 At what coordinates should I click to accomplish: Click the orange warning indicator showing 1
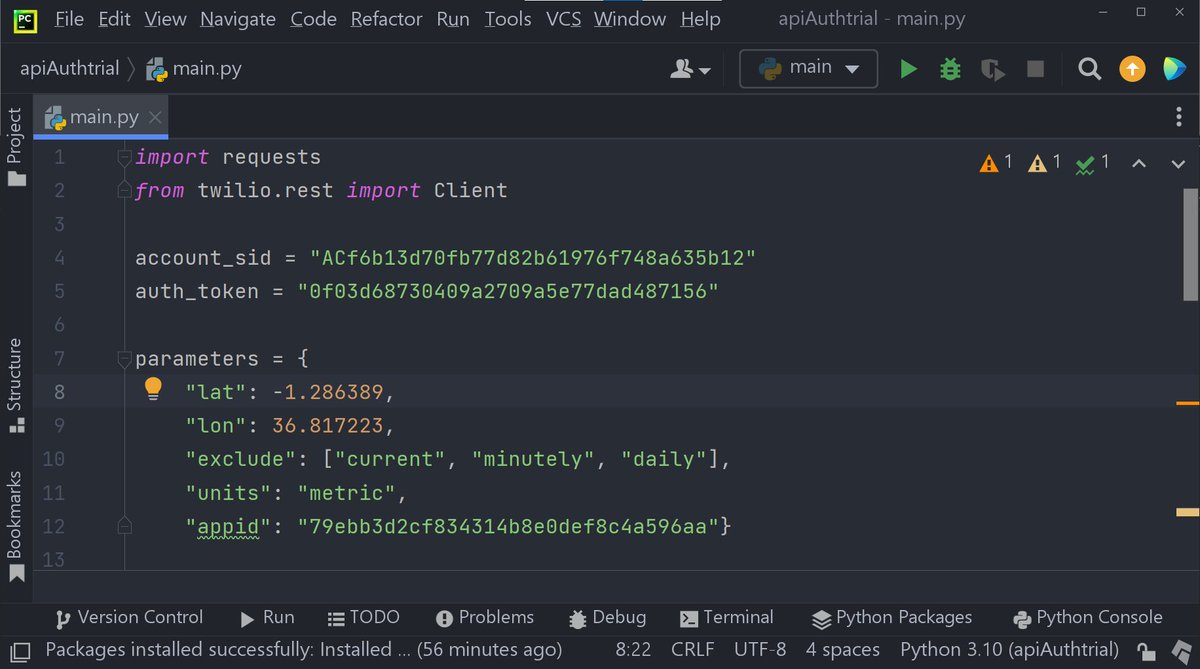click(x=996, y=163)
